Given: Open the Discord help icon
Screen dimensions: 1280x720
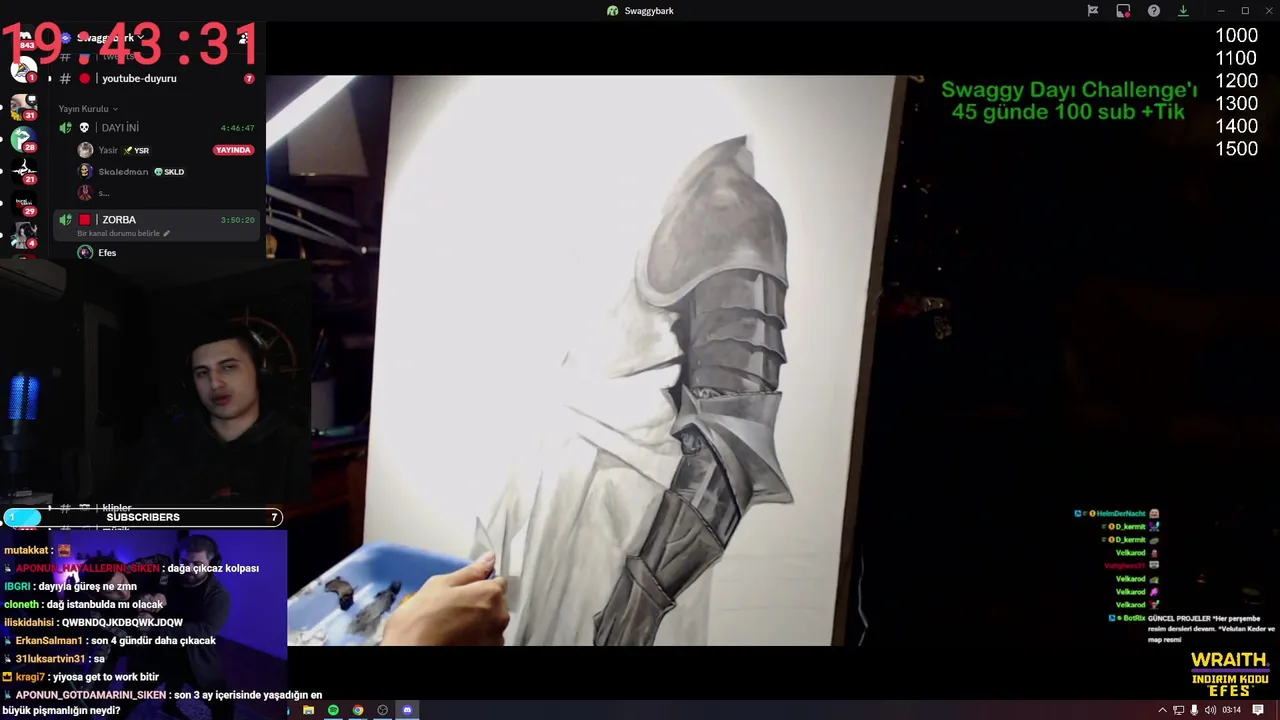Looking at the screenshot, I should click(1154, 10).
